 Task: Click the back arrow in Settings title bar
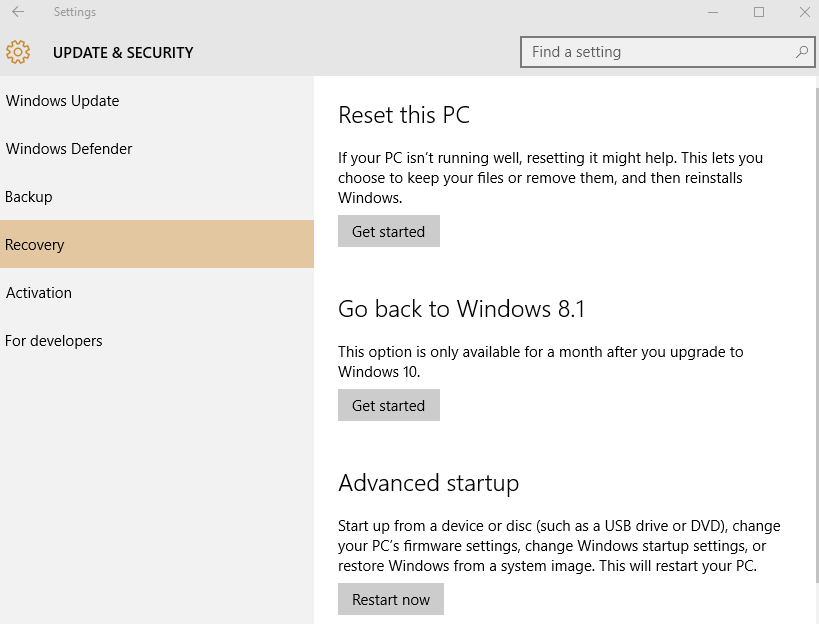pyautogui.click(x=18, y=11)
